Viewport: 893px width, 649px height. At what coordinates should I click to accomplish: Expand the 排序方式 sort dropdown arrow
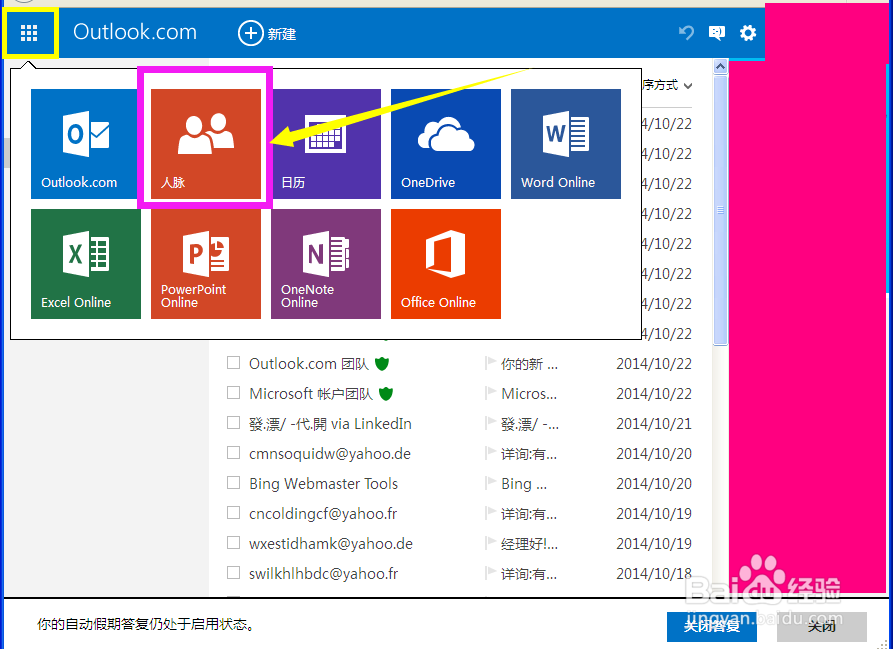coord(688,86)
